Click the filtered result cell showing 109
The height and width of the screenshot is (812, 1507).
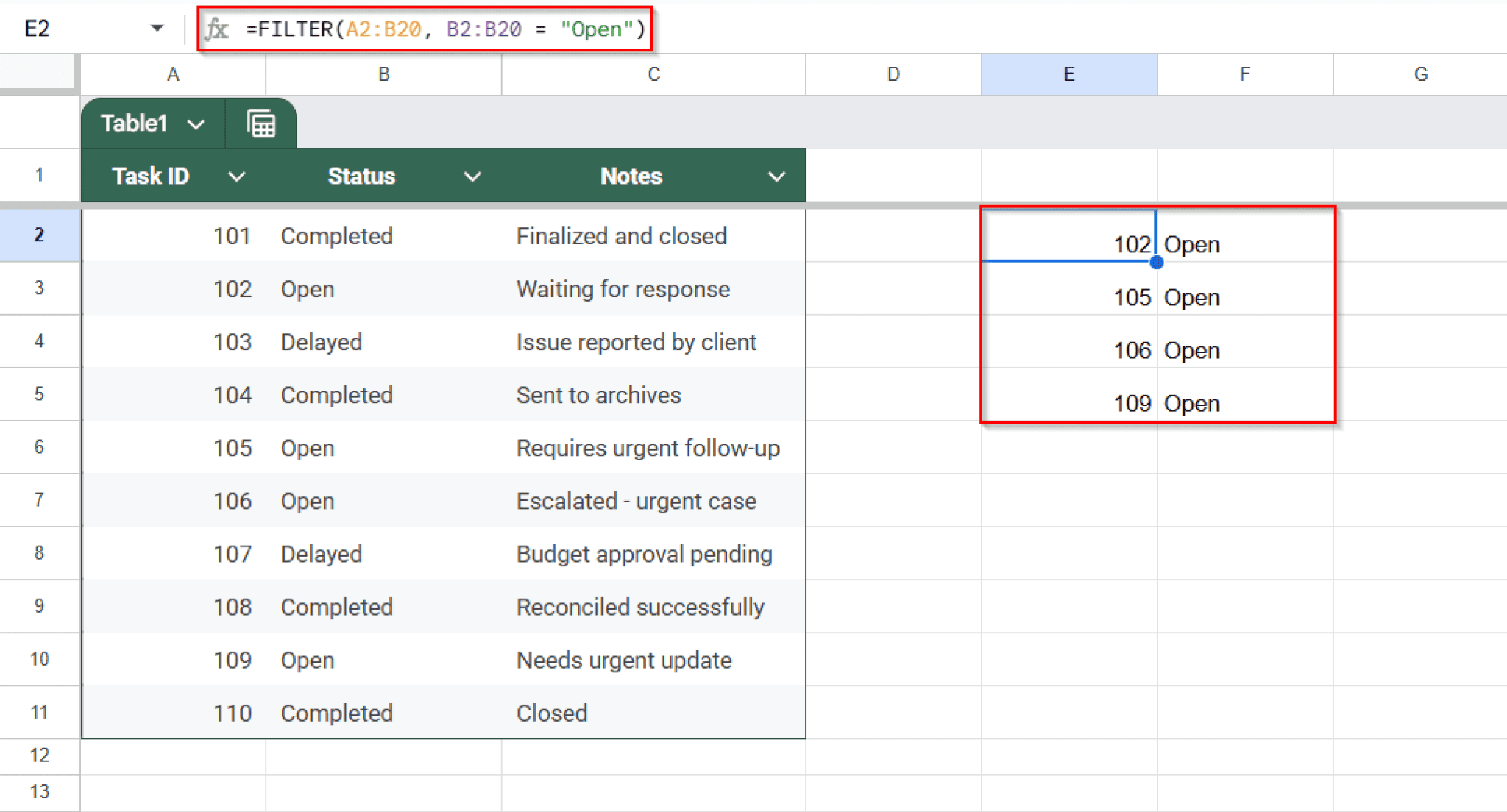[1068, 402]
